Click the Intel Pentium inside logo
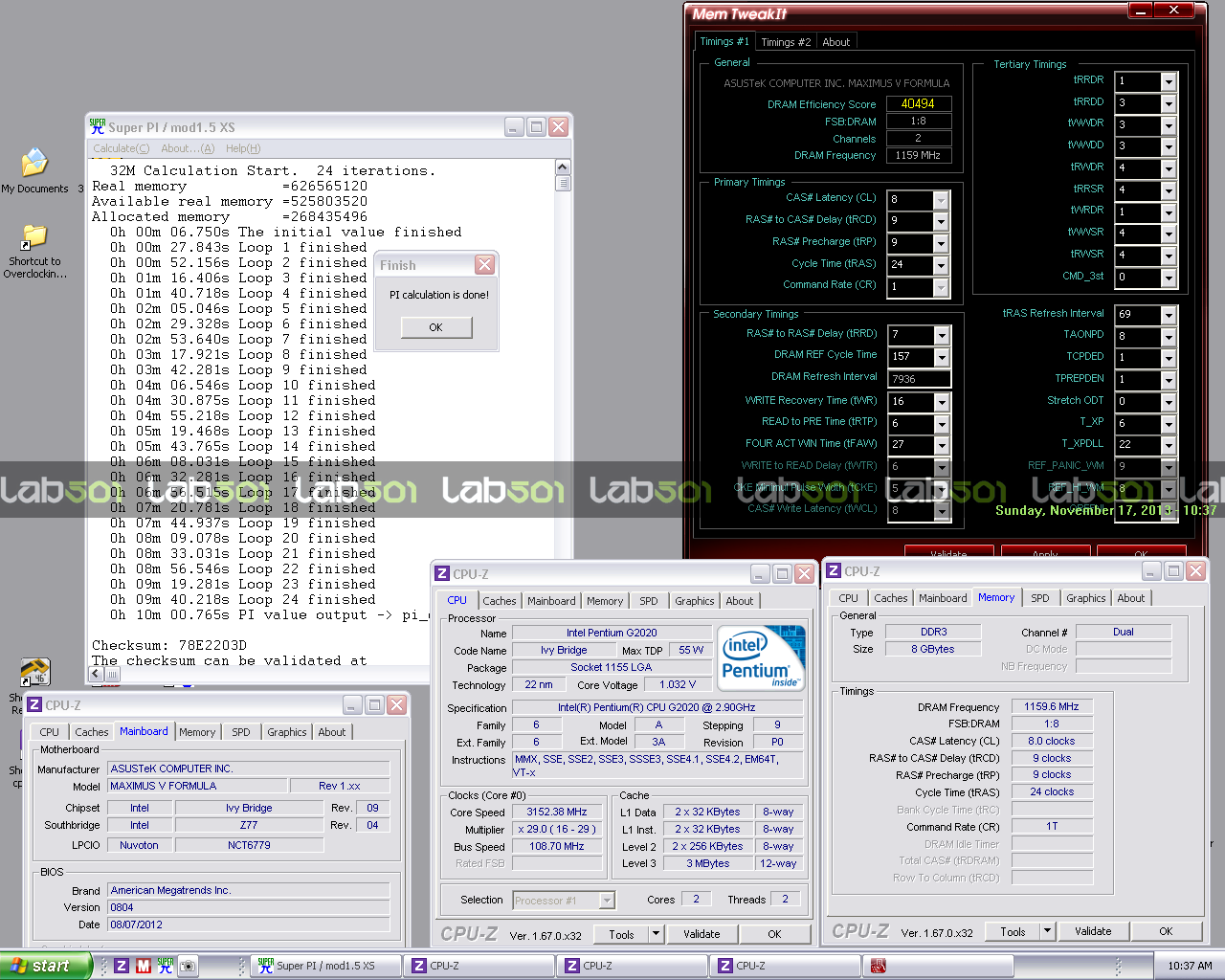 762,657
